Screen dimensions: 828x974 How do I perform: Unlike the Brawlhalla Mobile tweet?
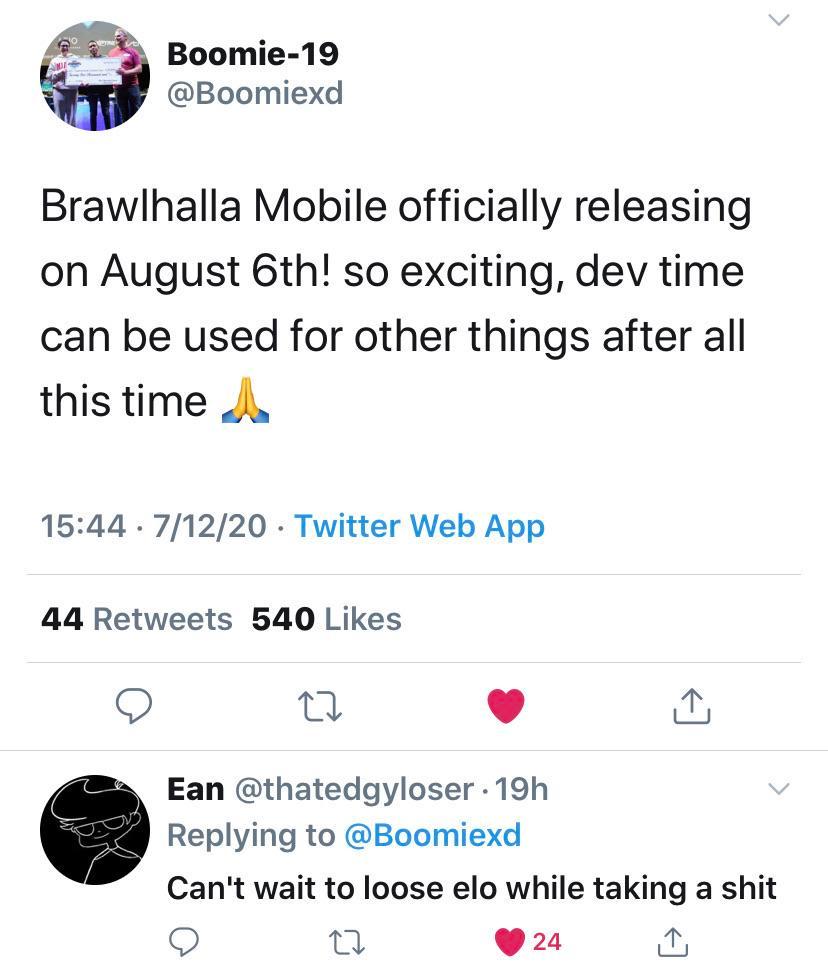click(x=506, y=707)
